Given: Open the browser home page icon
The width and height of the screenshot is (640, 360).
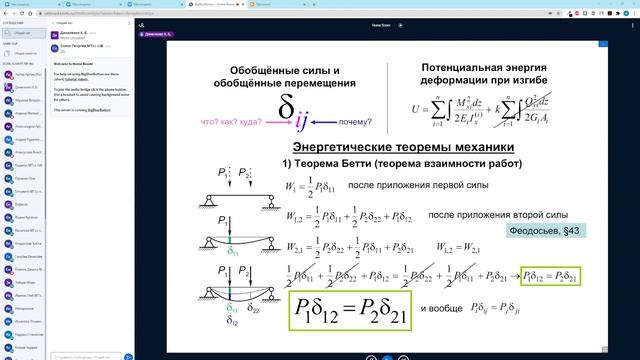Looking at the screenshot, I should pos(30,13).
